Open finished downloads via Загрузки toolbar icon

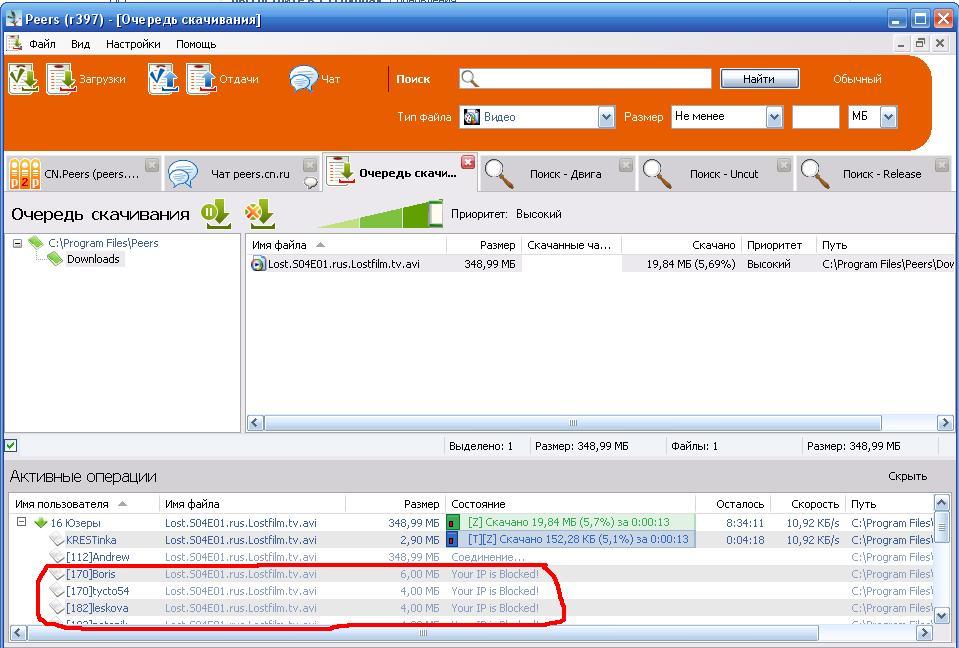[62, 79]
